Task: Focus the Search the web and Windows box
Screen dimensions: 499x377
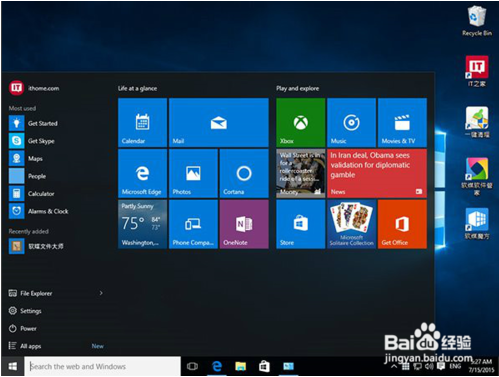Action: pyautogui.click(x=102, y=366)
